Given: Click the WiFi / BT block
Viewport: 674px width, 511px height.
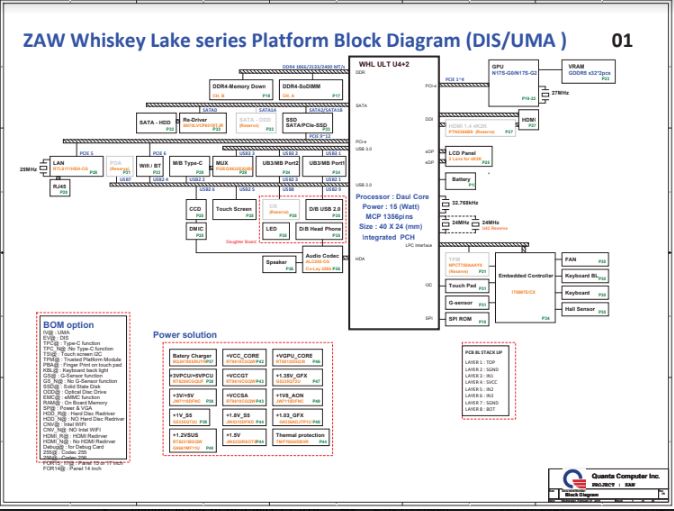Looking at the screenshot, I should (x=150, y=166).
